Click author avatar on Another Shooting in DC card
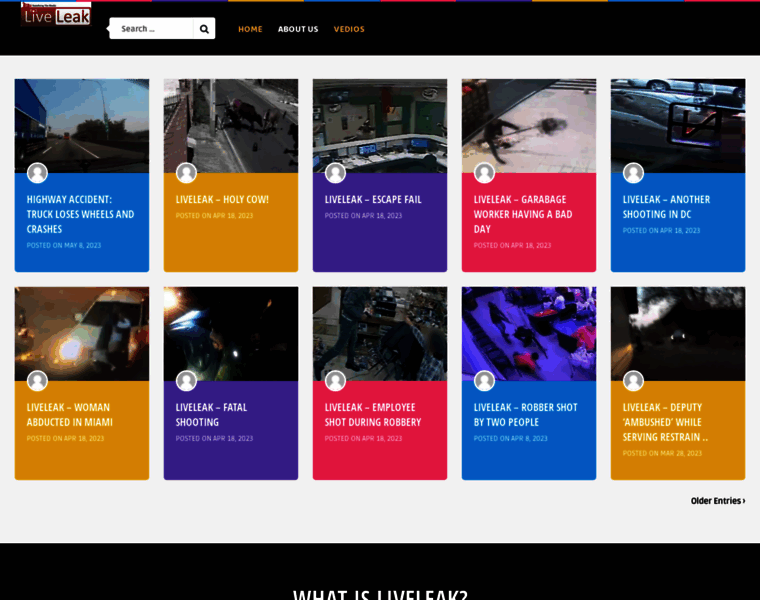The width and height of the screenshot is (760, 600). click(633, 173)
